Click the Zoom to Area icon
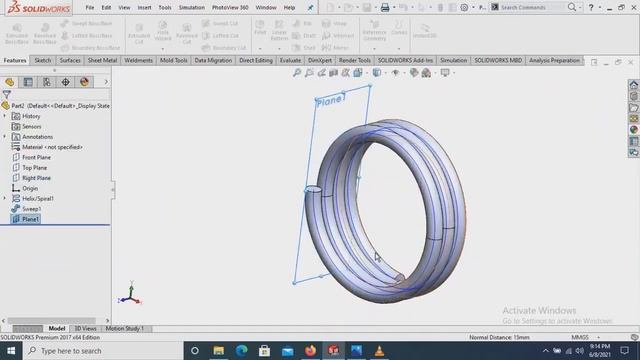640x360 pixels. [309, 73]
